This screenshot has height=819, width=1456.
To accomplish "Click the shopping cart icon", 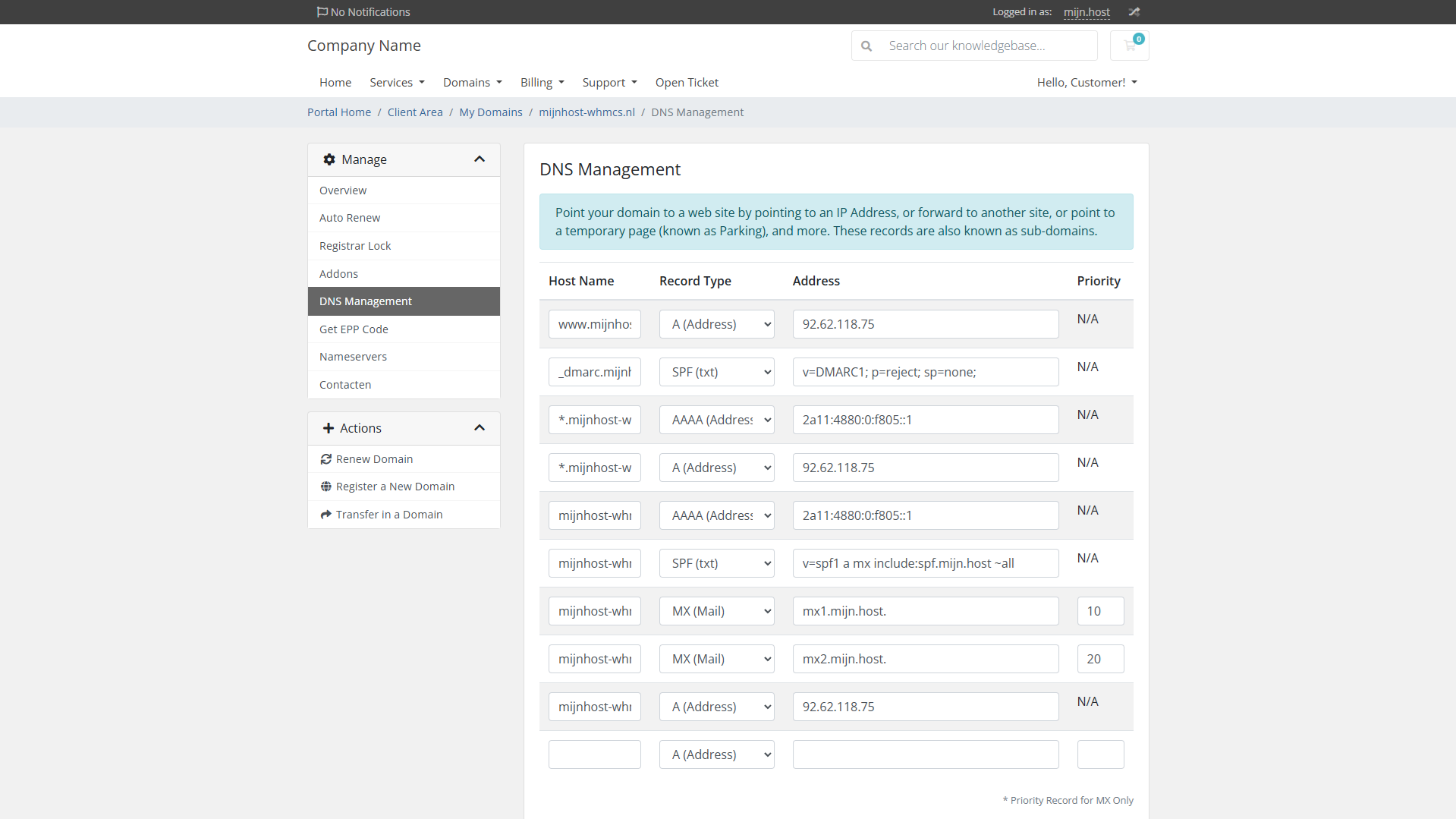I will click(x=1129, y=46).
